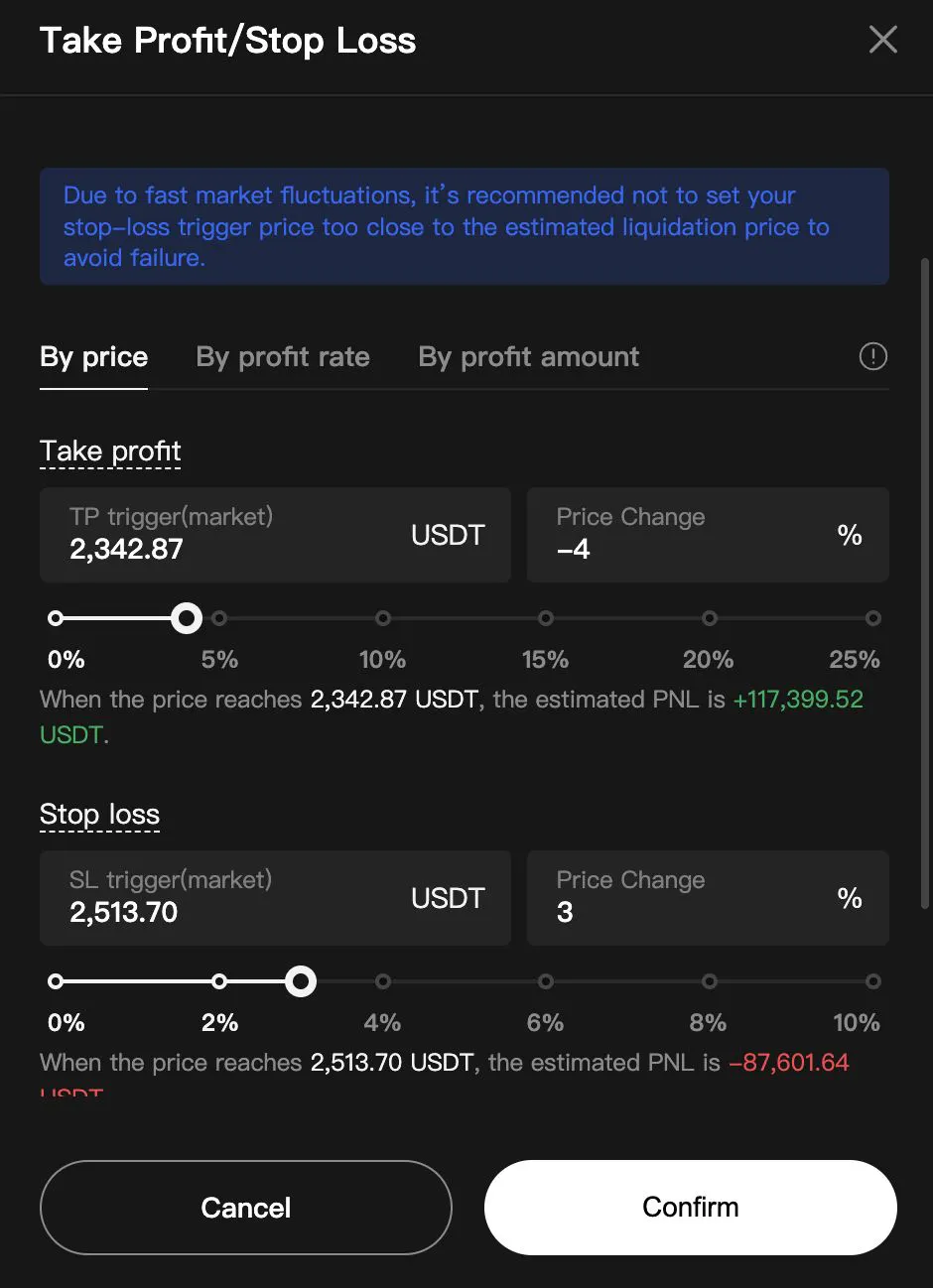Click the underlined Stop loss label

coord(99,815)
